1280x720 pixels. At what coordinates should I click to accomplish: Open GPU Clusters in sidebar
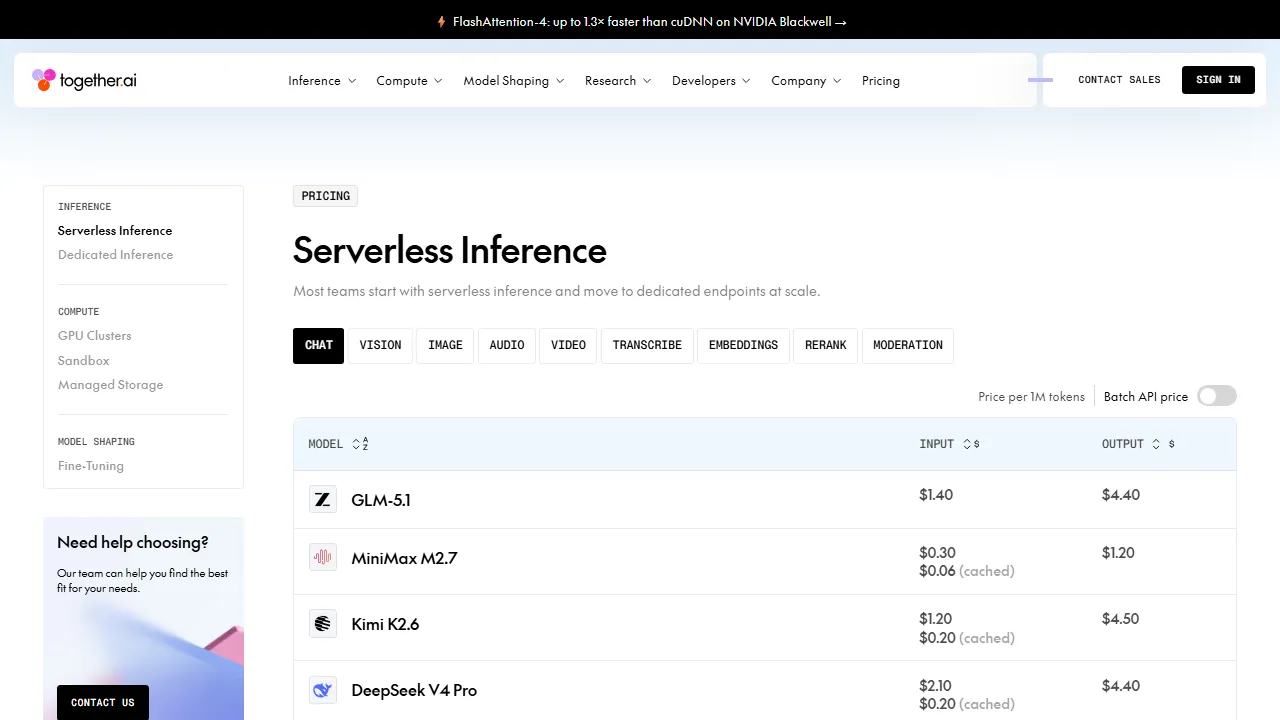pos(95,336)
